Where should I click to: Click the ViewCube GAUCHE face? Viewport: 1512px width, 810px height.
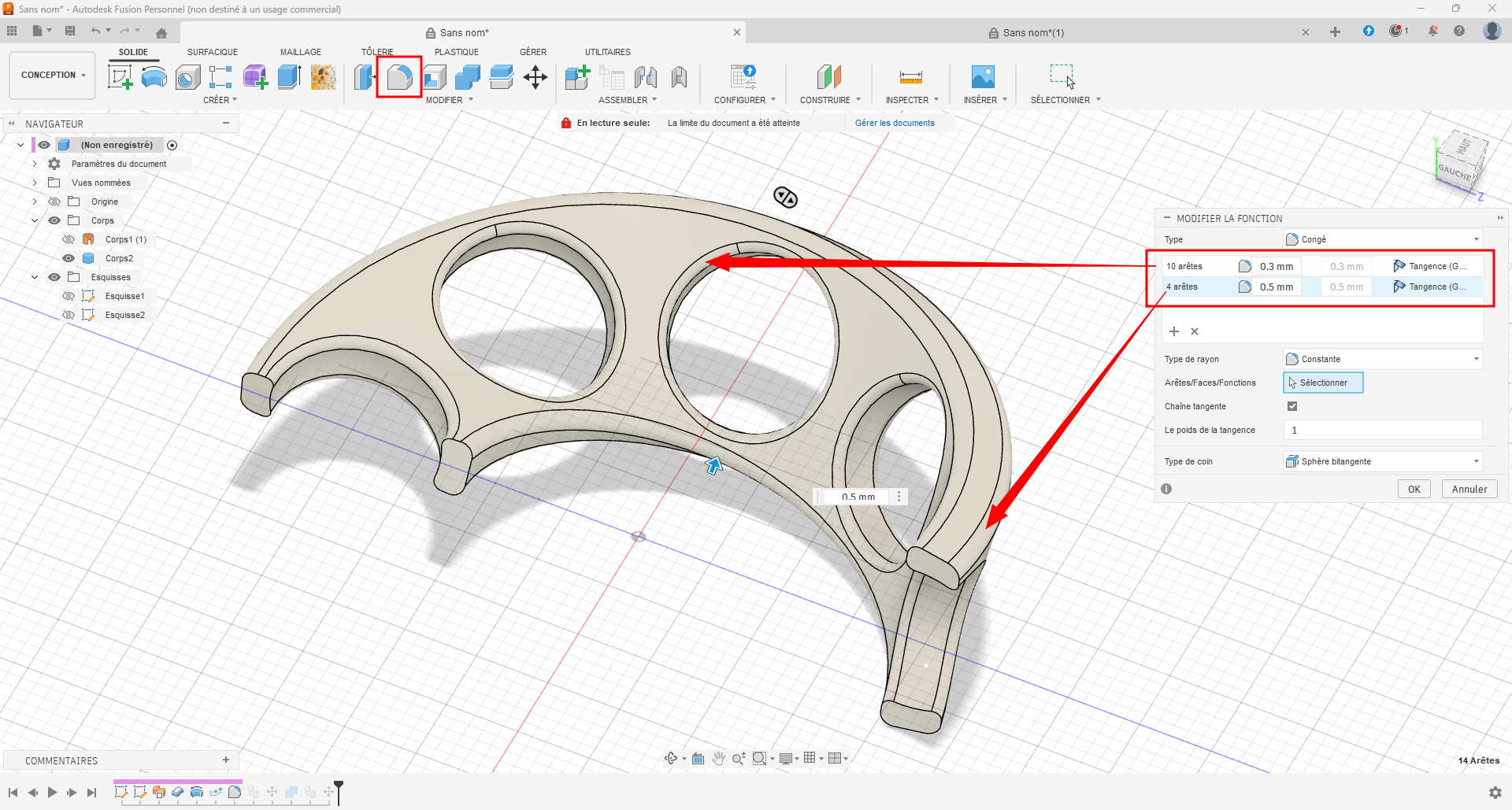(1454, 172)
